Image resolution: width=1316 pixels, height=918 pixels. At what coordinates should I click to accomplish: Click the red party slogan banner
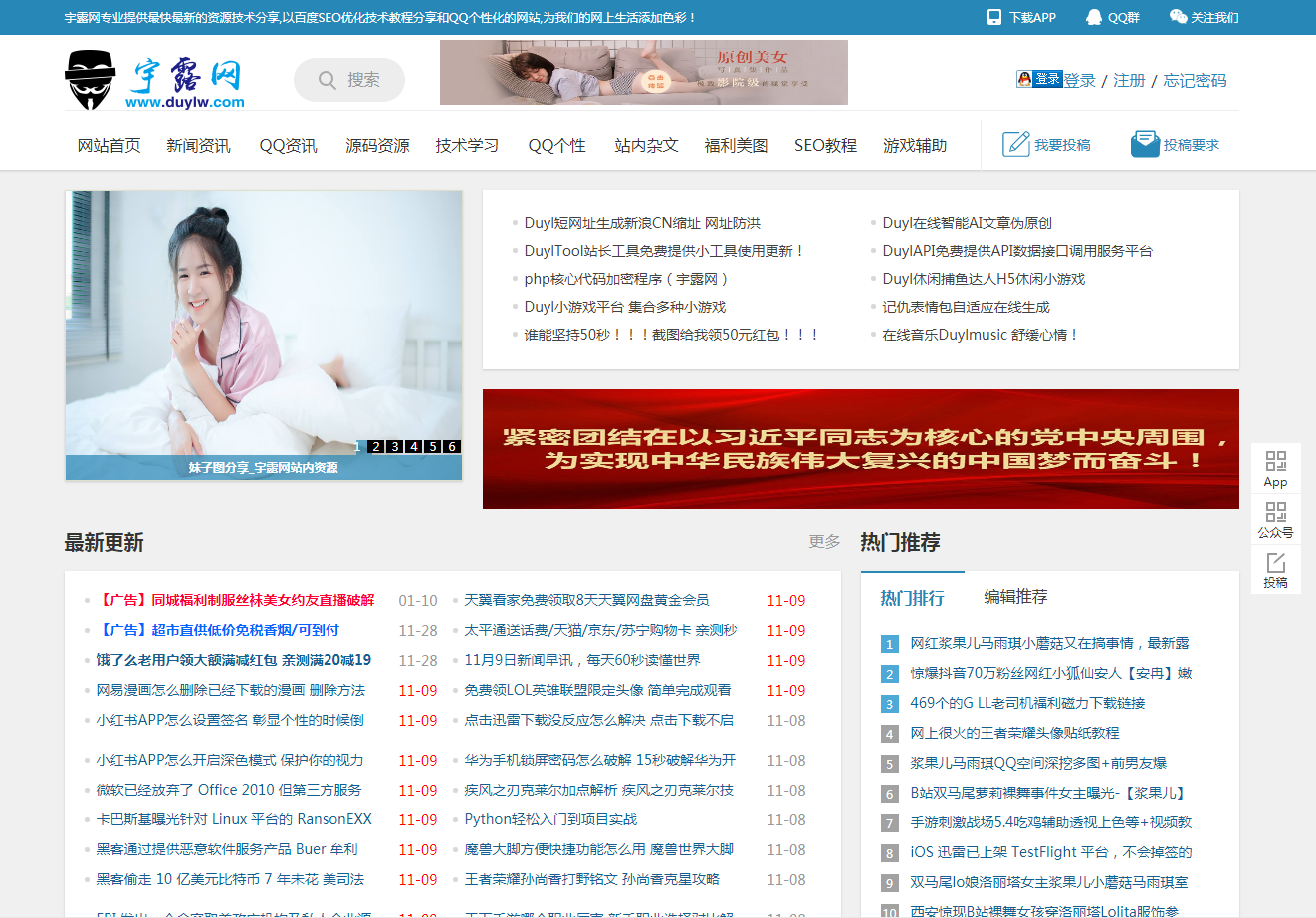pyautogui.click(x=860, y=449)
